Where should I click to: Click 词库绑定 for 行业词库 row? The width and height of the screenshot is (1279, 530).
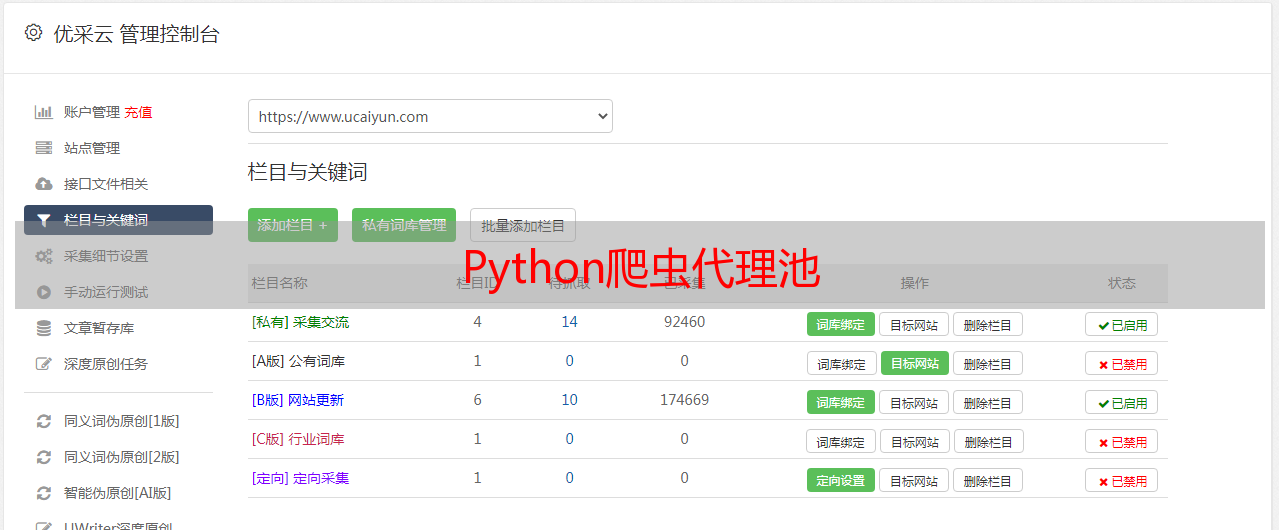click(841, 441)
